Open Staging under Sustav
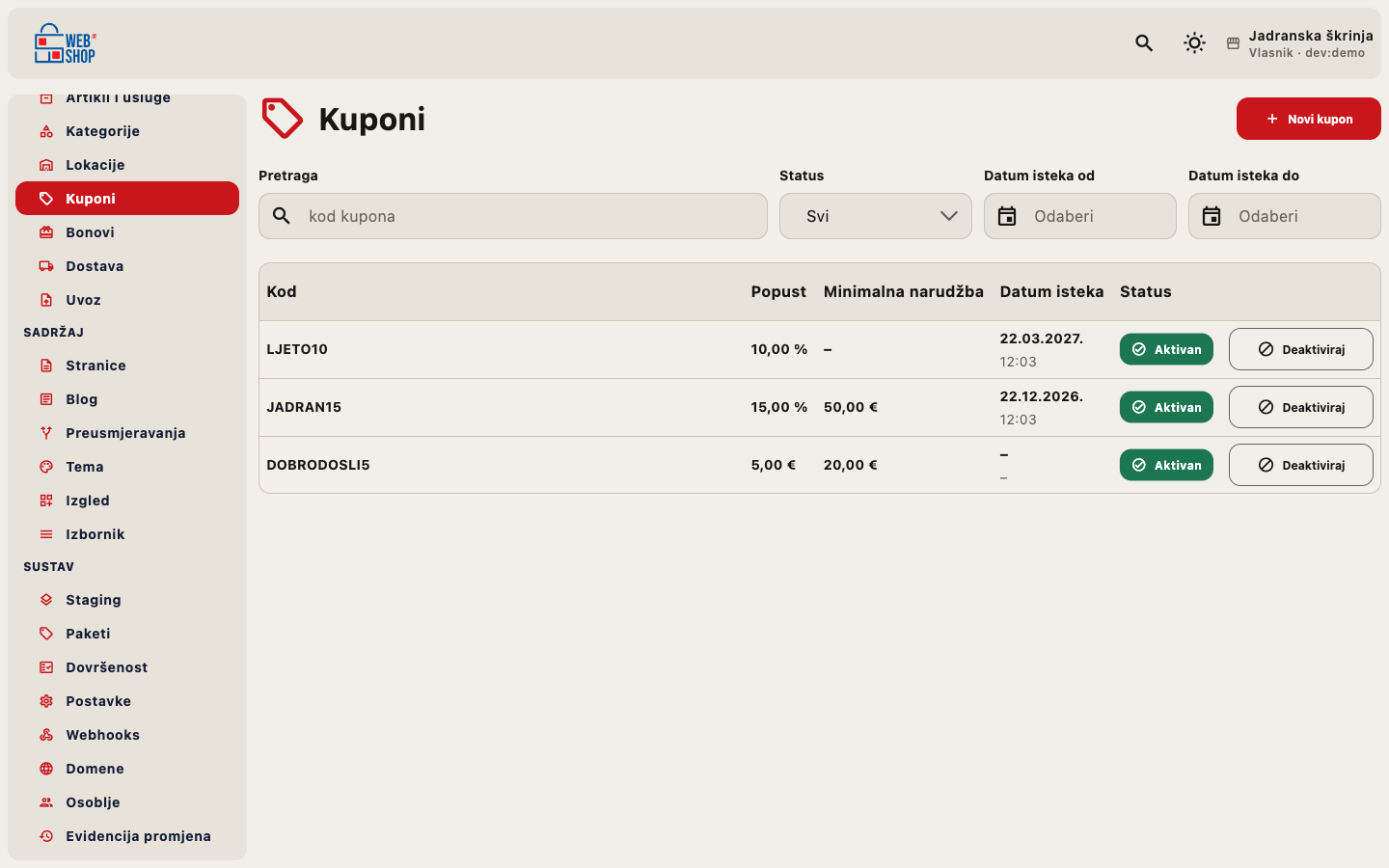This screenshot has width=1389, height=868. coord(127,600)
